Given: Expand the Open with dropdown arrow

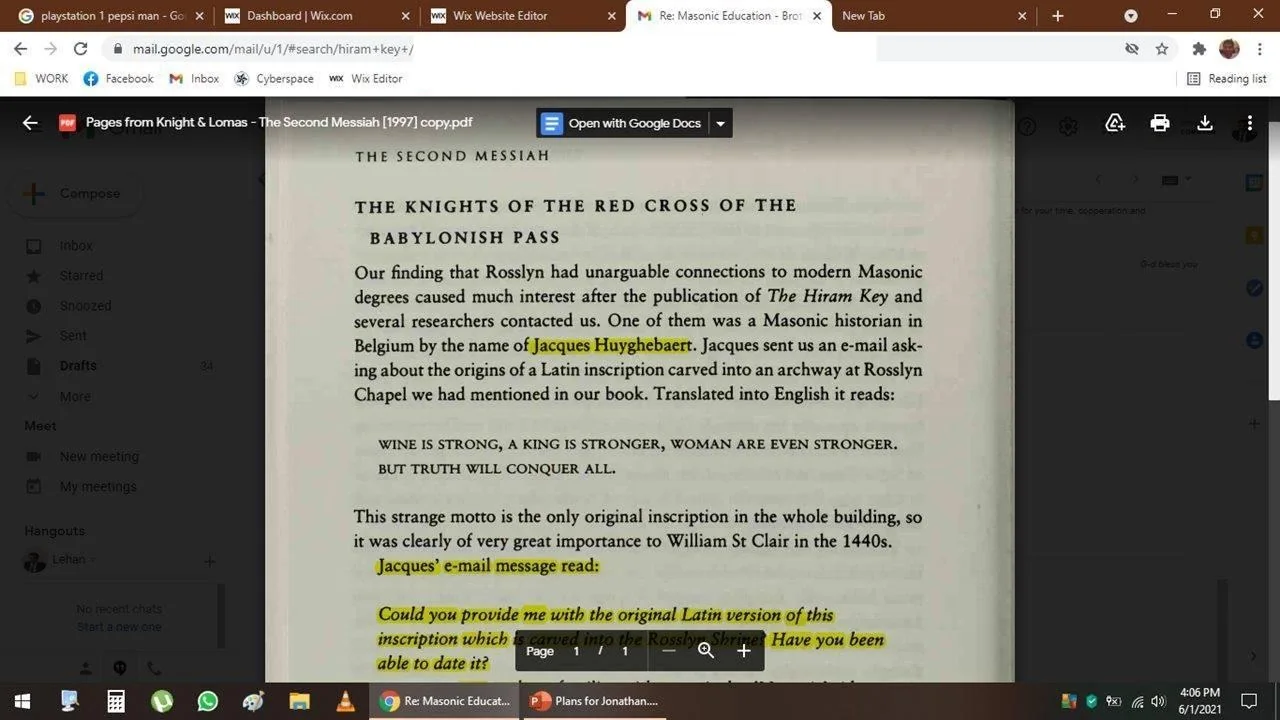Looking at the screenshot, I should coord(720,123).
